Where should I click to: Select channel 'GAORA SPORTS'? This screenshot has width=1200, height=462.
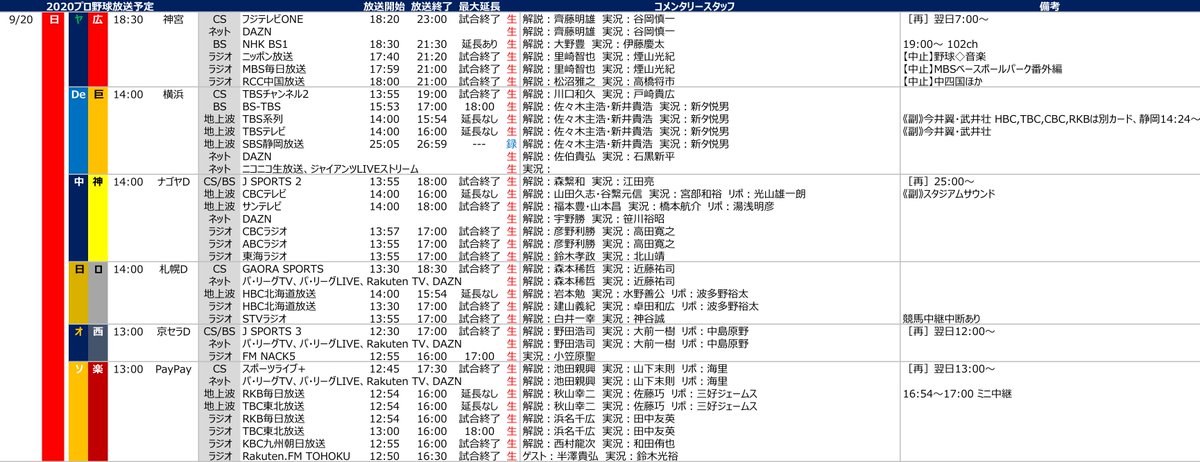tap(281, 270)
